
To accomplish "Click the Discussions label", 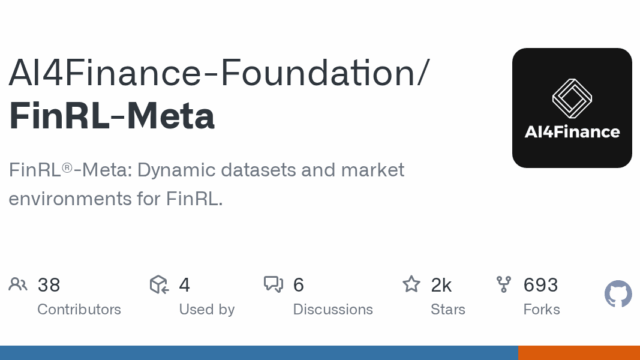I will pos(333,309).
